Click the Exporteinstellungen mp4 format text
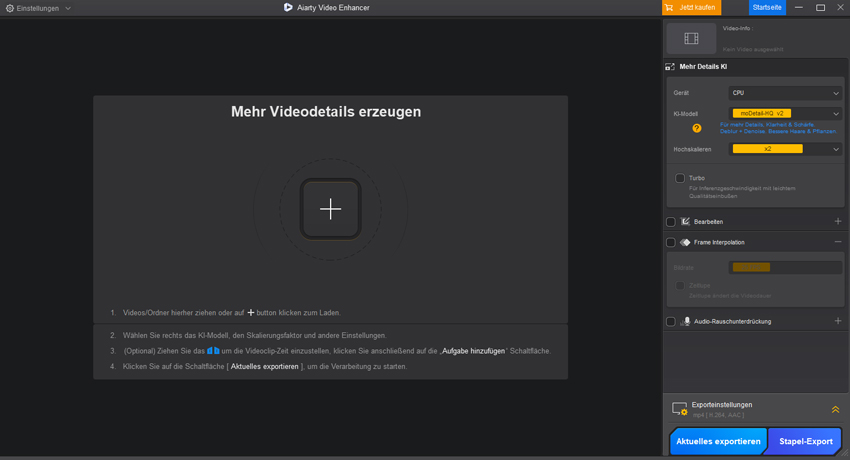Viewport: 850px width, 460px height. [x=718, y=415]
